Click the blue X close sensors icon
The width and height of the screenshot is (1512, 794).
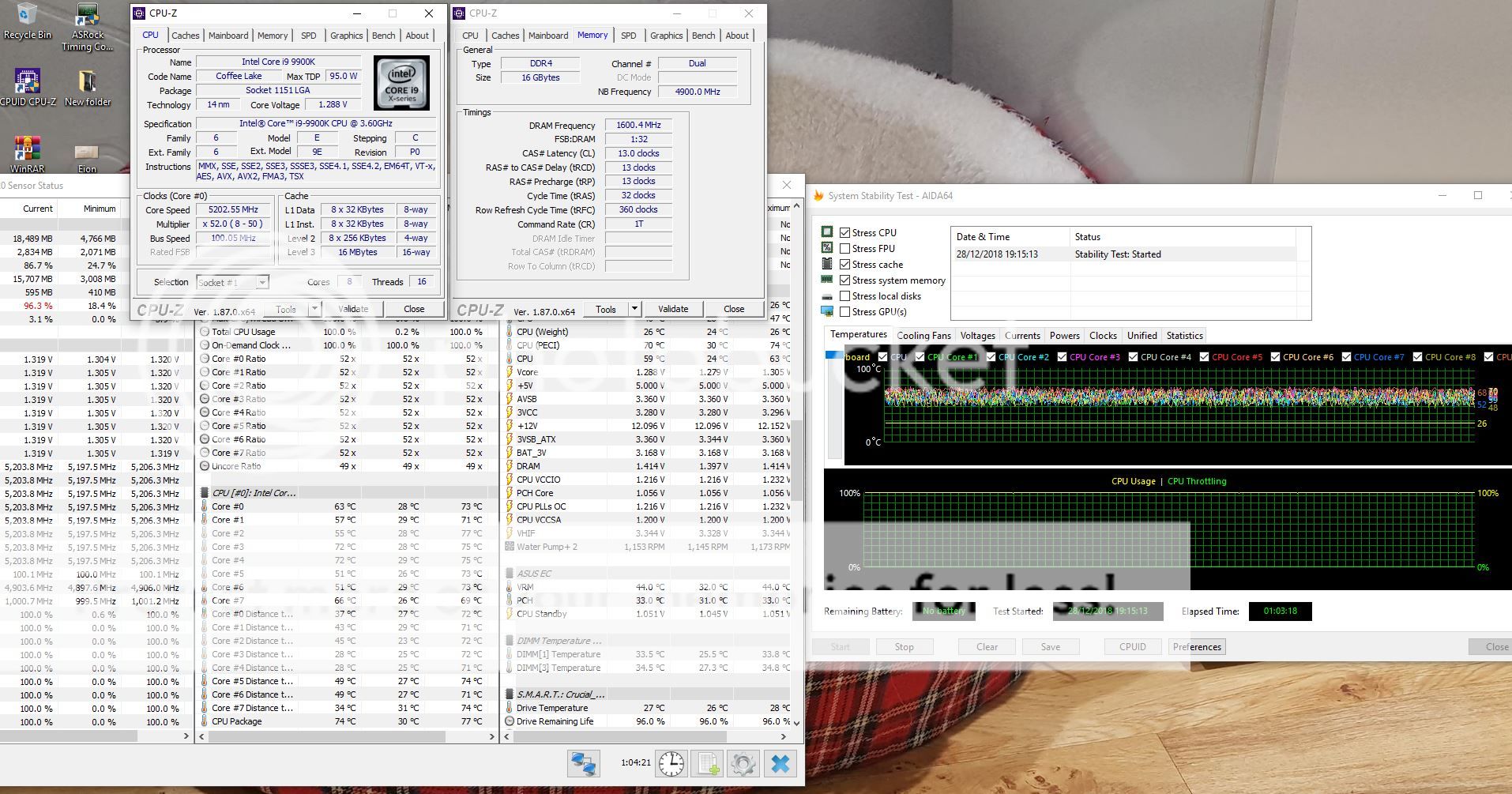[780, 763]
